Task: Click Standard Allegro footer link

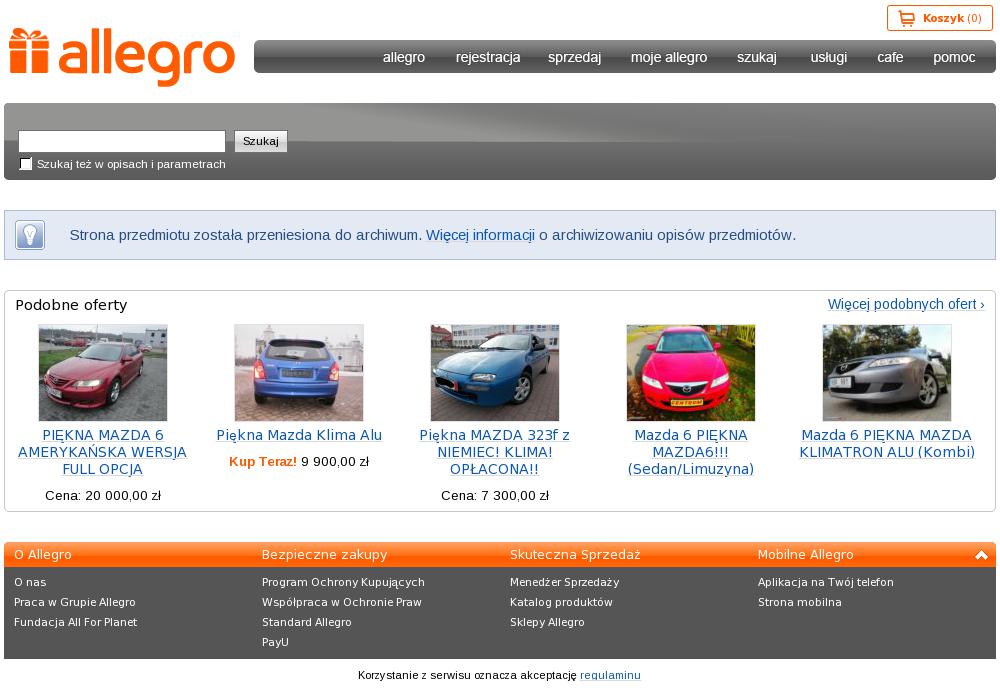Action: click(307, 622)
